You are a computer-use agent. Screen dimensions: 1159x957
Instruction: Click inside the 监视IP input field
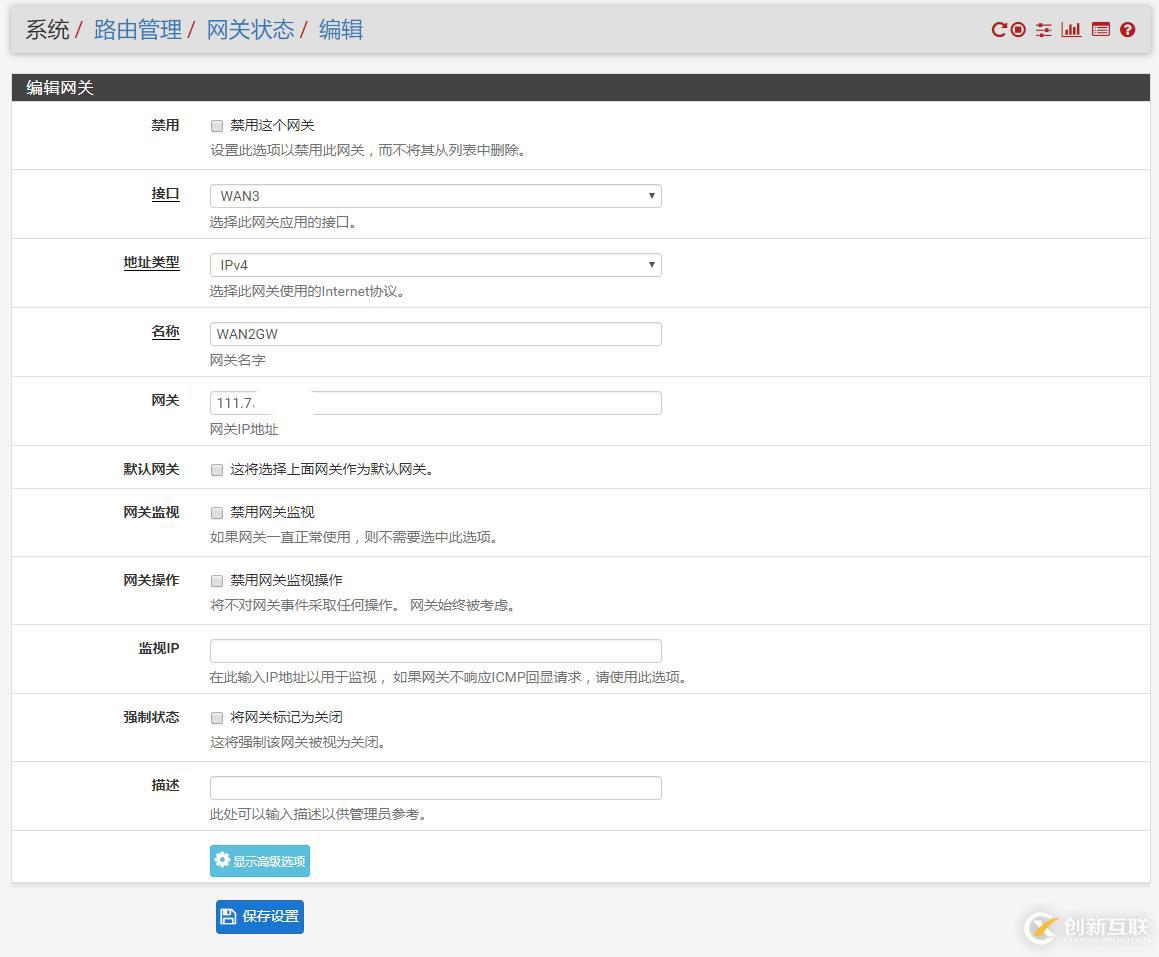[x=435, y=649]
